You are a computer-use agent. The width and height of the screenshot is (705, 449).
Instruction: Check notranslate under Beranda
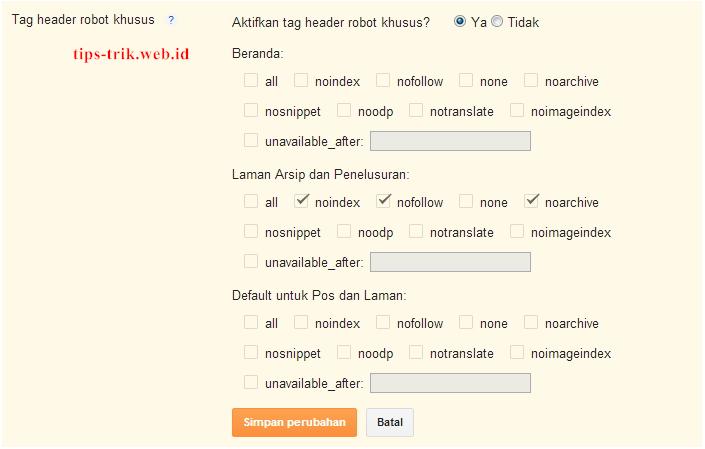[416, 110]
